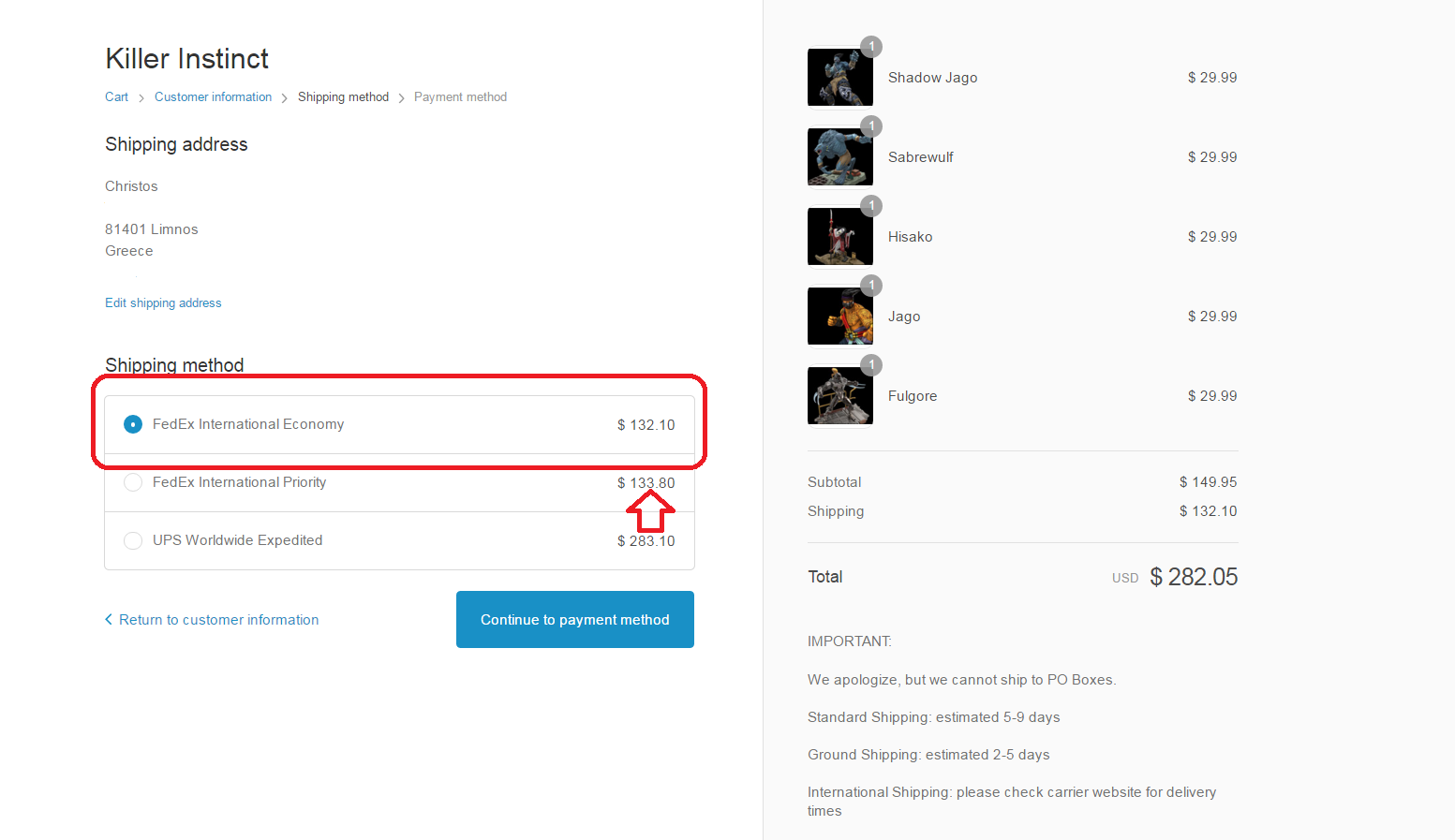
Task: Click Continue to payment method button
Action: 575,619
